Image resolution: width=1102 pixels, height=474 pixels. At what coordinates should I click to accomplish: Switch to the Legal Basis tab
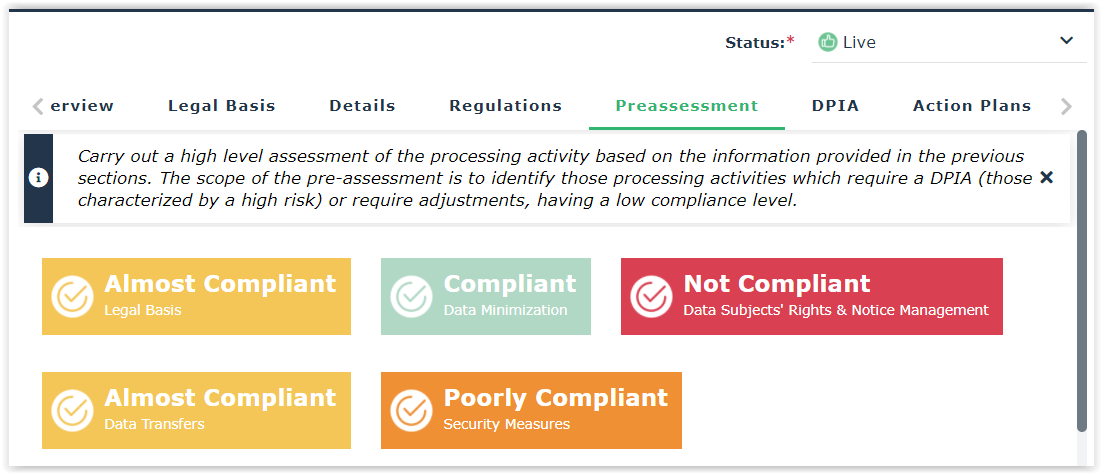[x=221, y=105]
